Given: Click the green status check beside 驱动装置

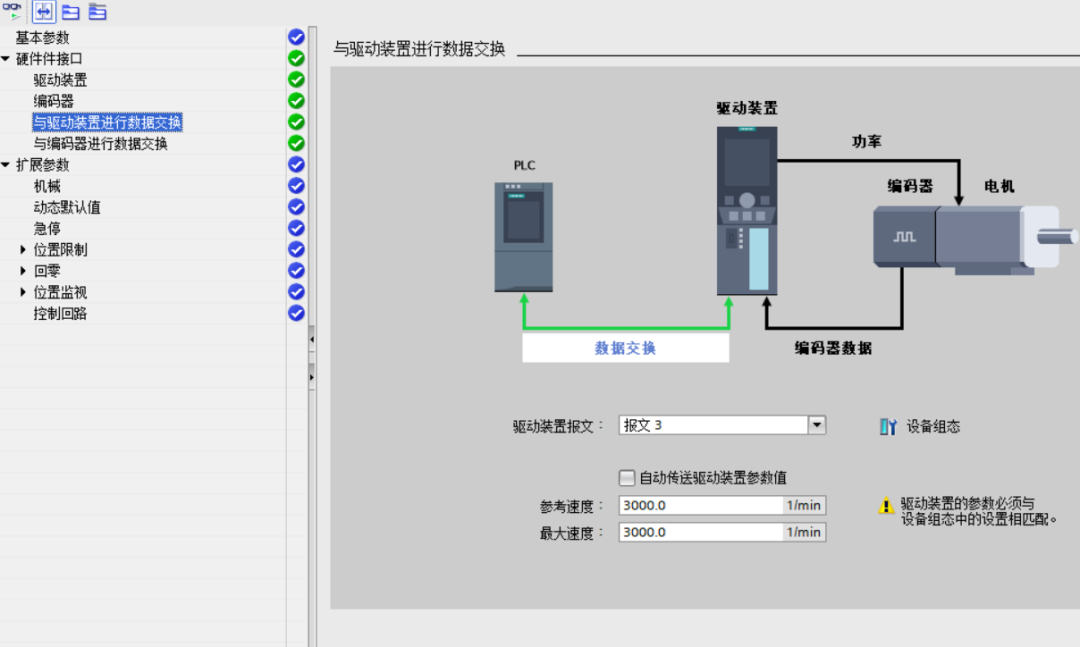Looking at the screenshot, I should (296, 79).
